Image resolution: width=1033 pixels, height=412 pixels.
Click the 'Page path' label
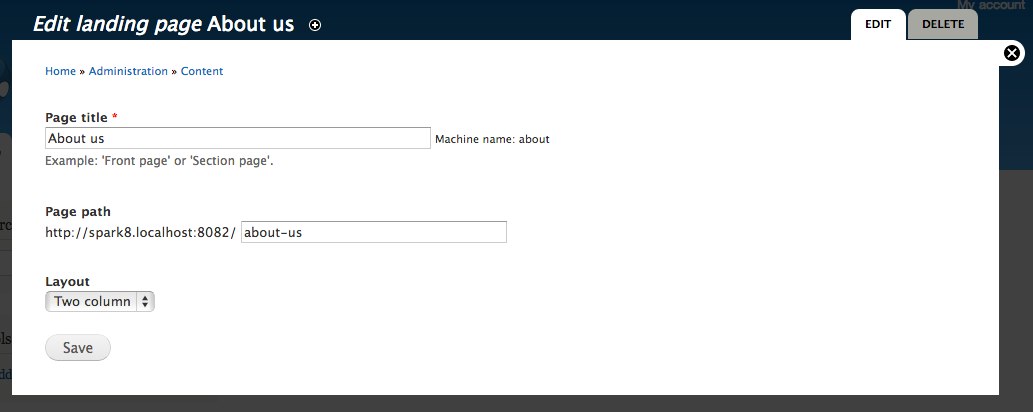[78, 212]
